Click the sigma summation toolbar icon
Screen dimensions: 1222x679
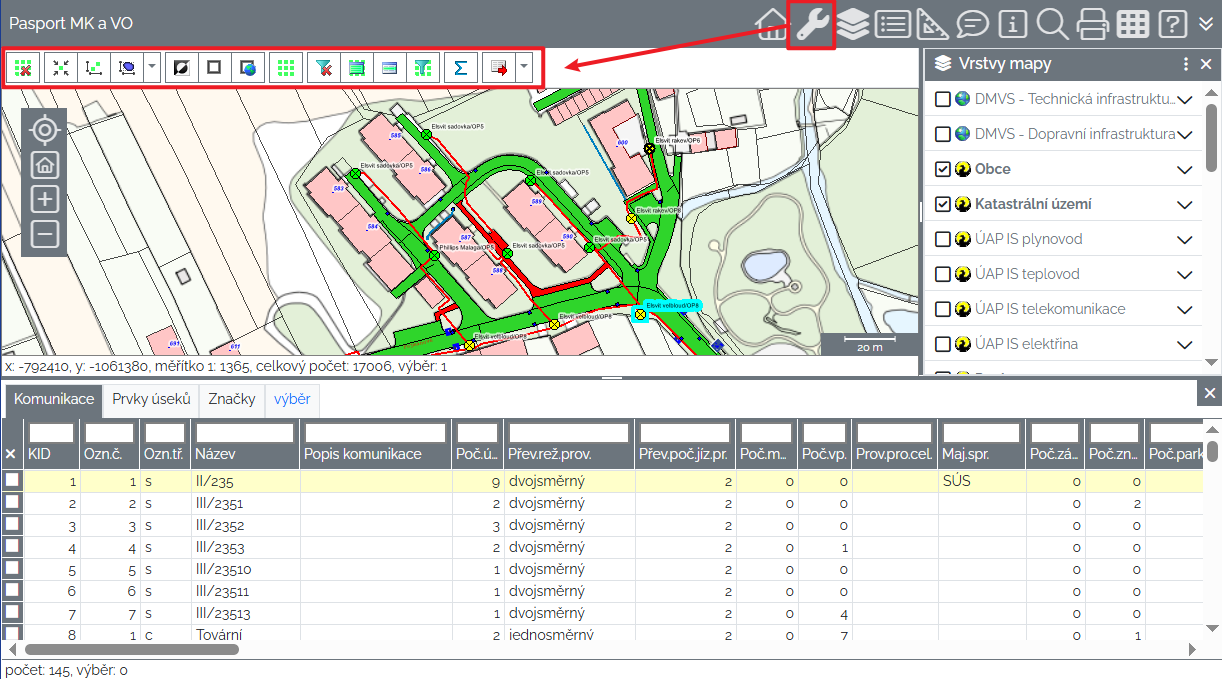tap(460, 68)
